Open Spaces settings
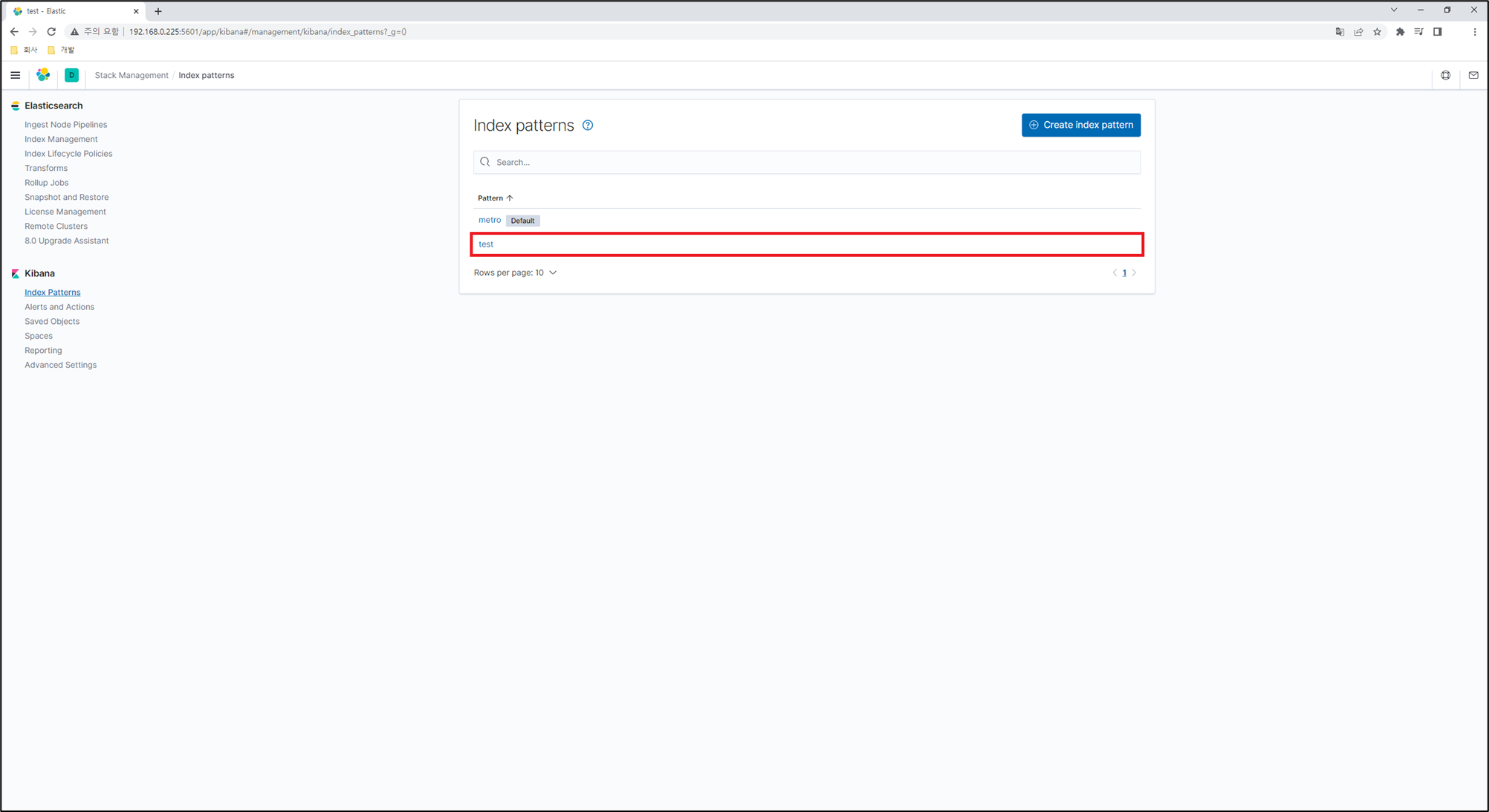The width and height of the screenshot is (1489, 812). (x=39, y=336)
